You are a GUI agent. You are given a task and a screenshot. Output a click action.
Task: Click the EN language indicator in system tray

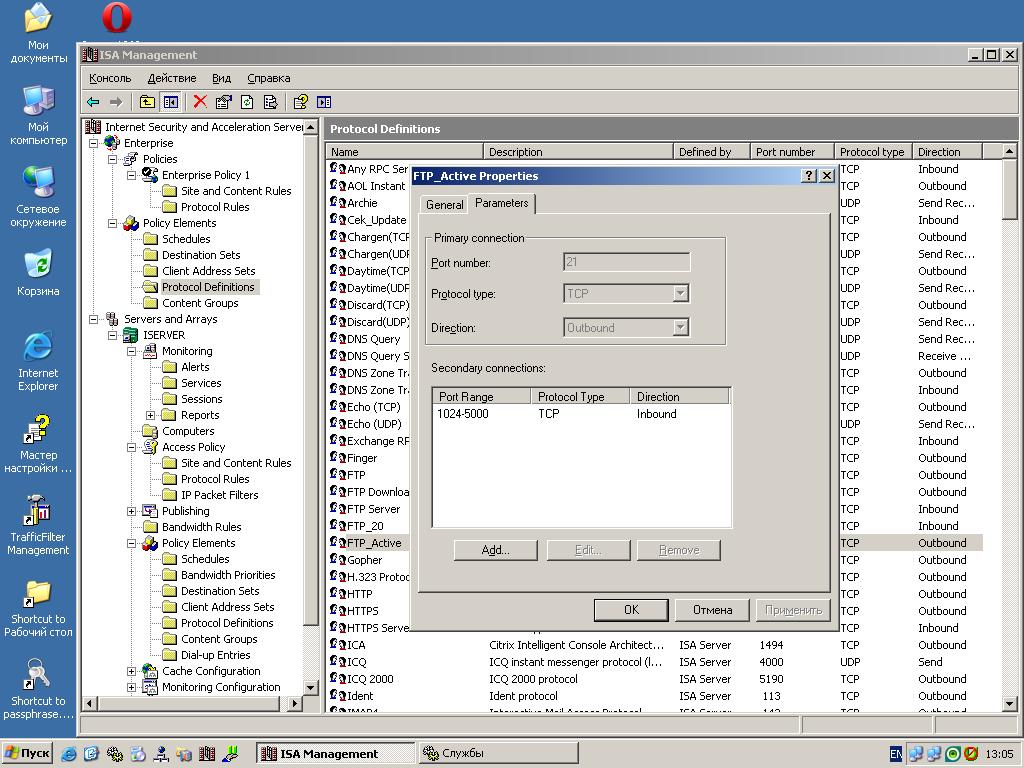click(x=896, y=754)
